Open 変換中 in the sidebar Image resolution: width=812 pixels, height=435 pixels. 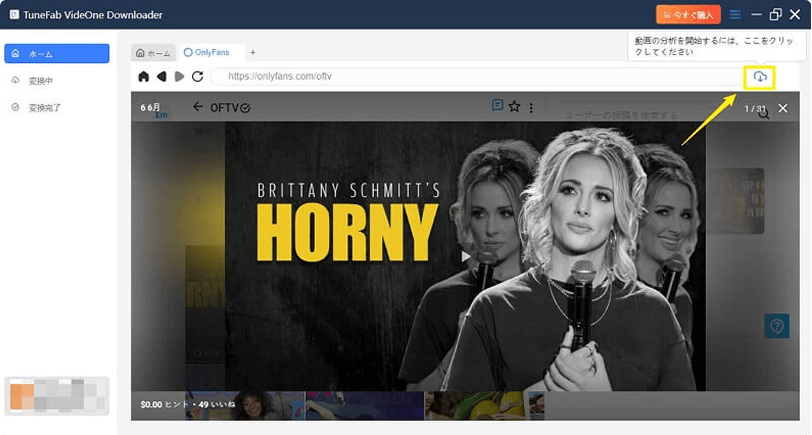(57, 80)
